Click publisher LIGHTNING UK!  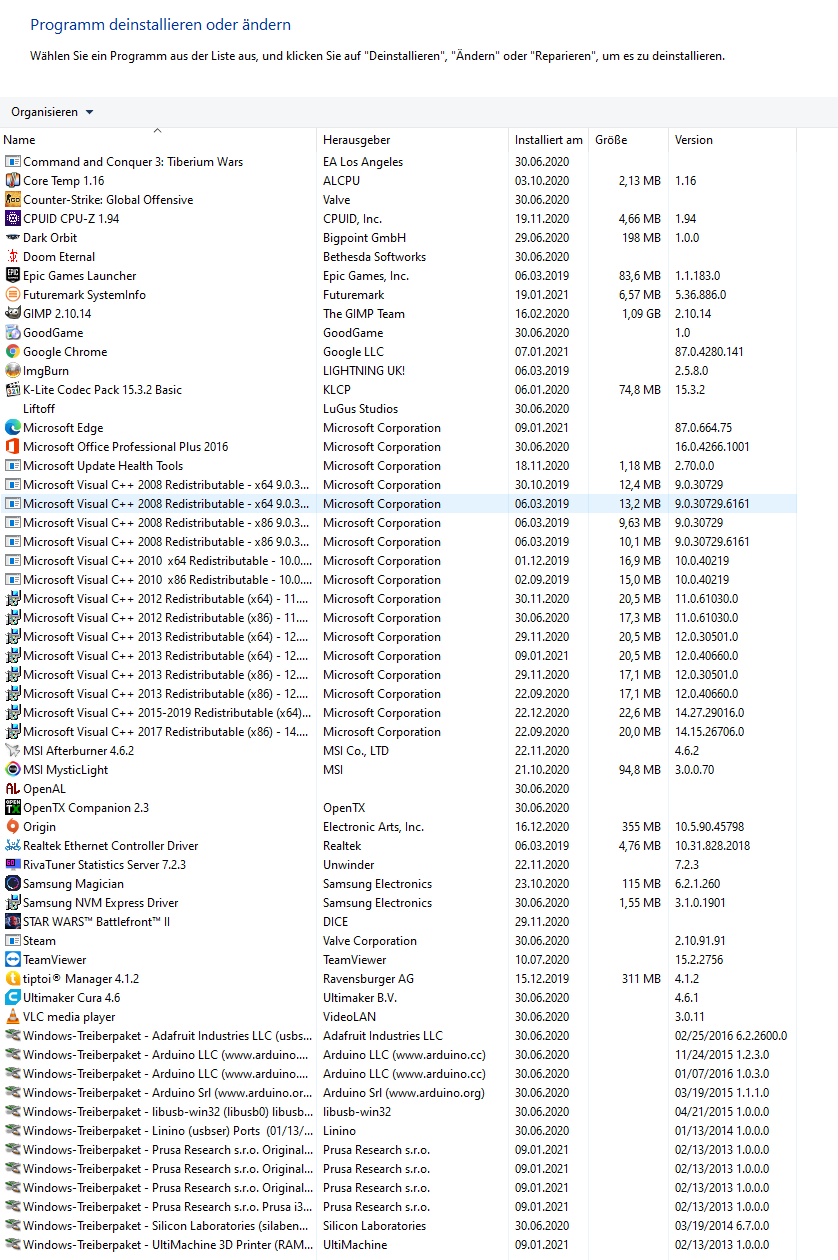point(364,371)
